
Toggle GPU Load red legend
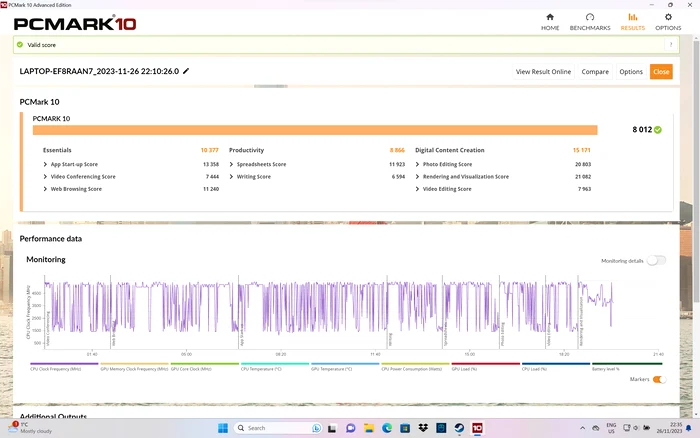[x=486, y=367]
